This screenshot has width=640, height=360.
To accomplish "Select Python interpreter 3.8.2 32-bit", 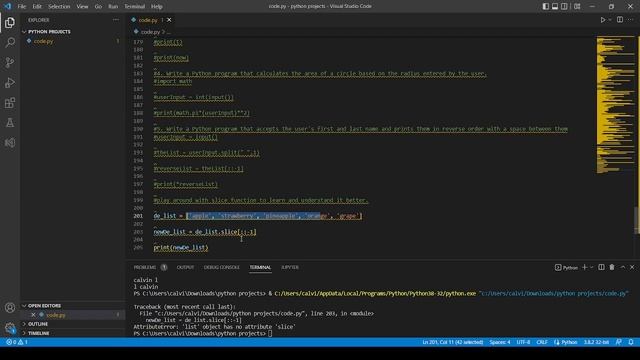I will tap(596, 342).
